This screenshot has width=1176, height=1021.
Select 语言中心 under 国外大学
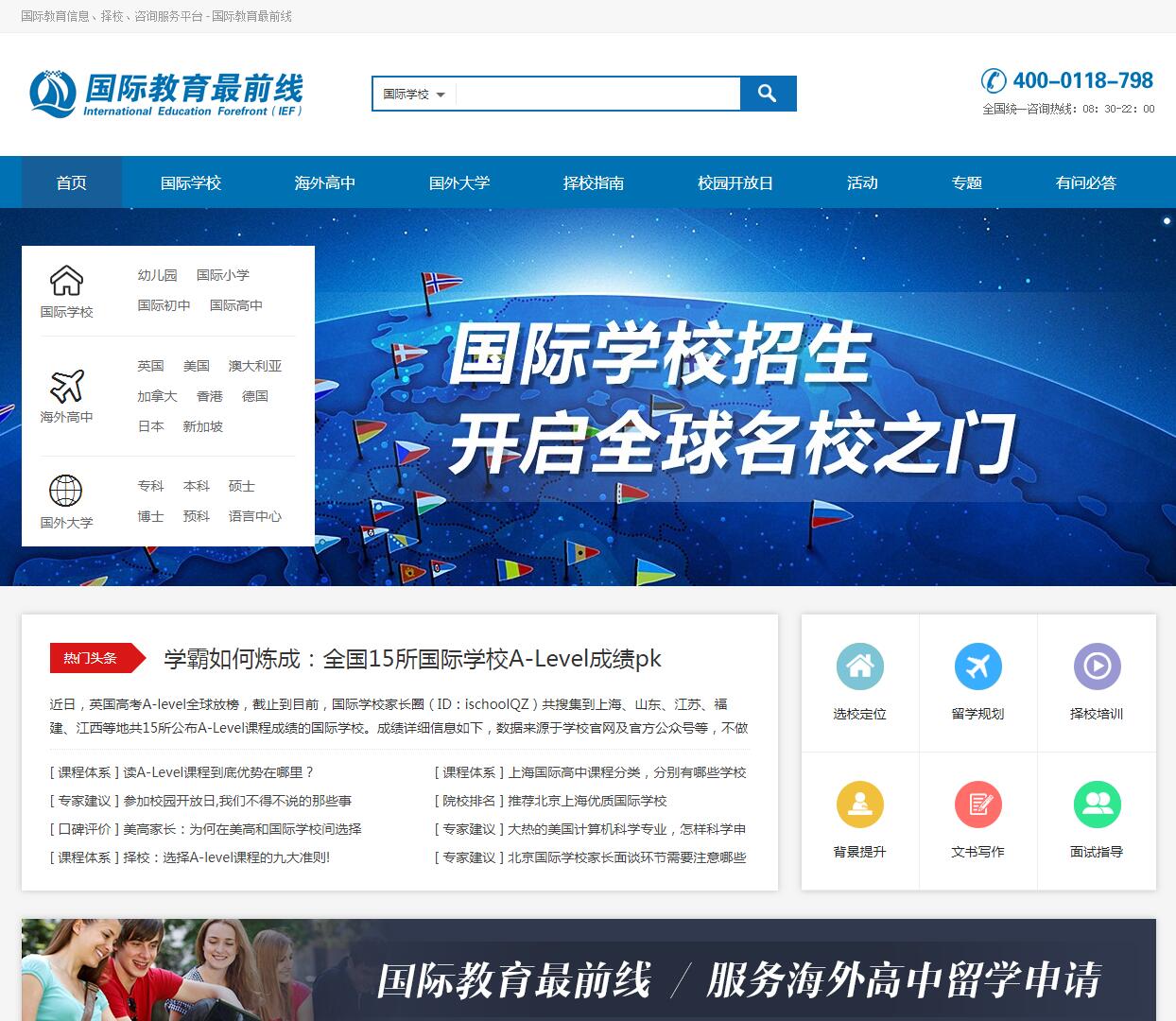(x=255, y=516)
